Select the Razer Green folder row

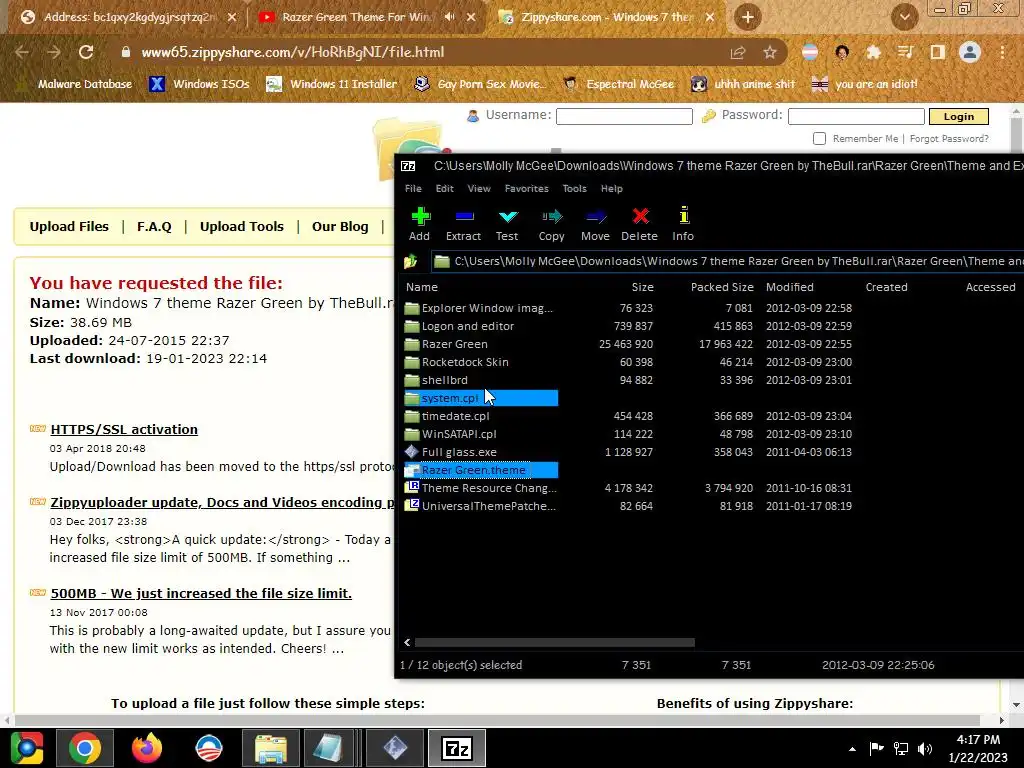point(455,344)
